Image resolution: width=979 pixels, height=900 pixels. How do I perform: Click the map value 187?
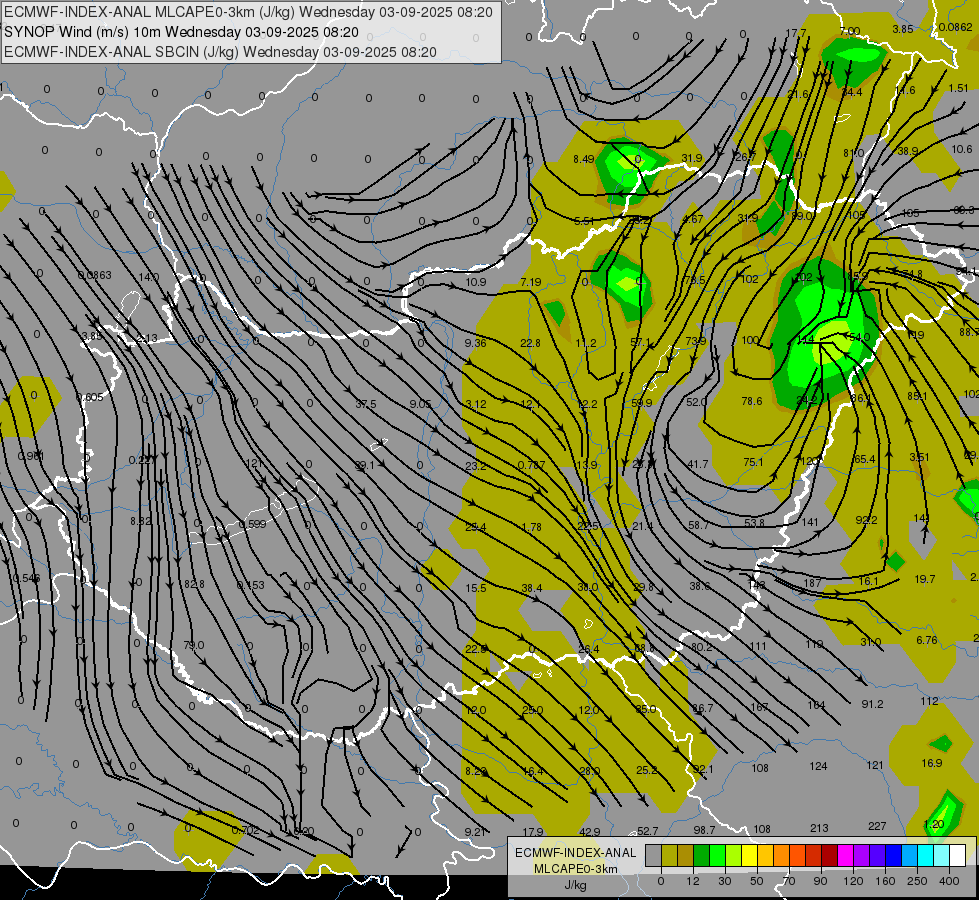812,583
